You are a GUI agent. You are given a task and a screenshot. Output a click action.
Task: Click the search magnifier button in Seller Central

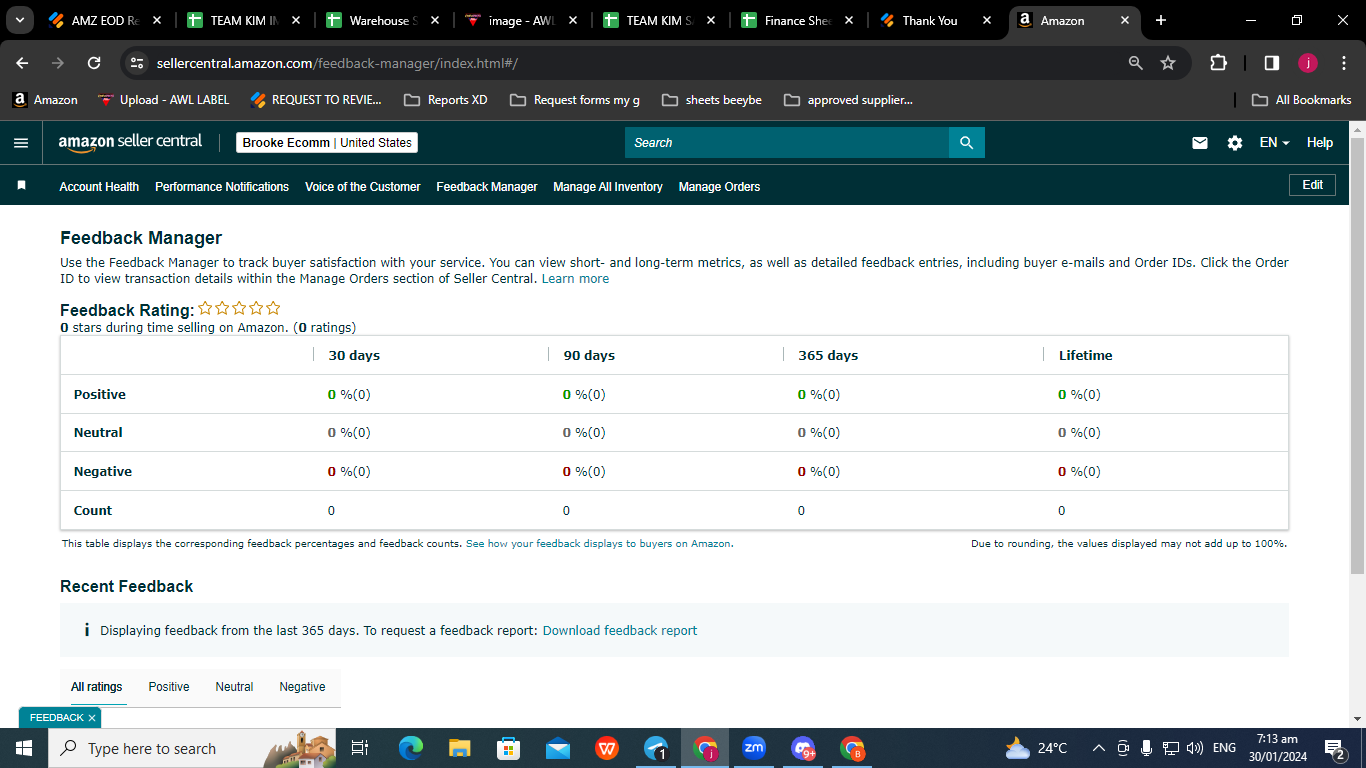point(966,143)
